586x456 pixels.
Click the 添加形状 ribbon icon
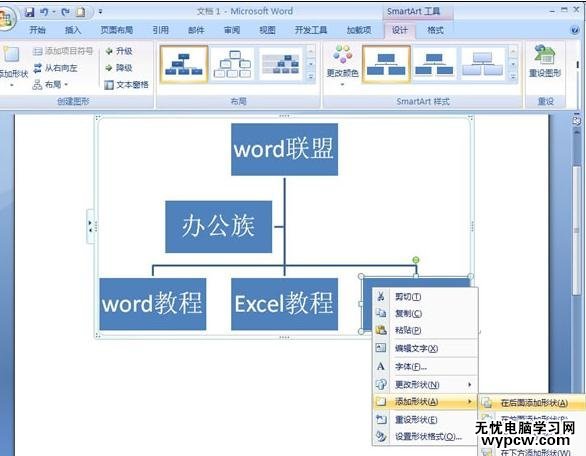click(x=11, y=55)
